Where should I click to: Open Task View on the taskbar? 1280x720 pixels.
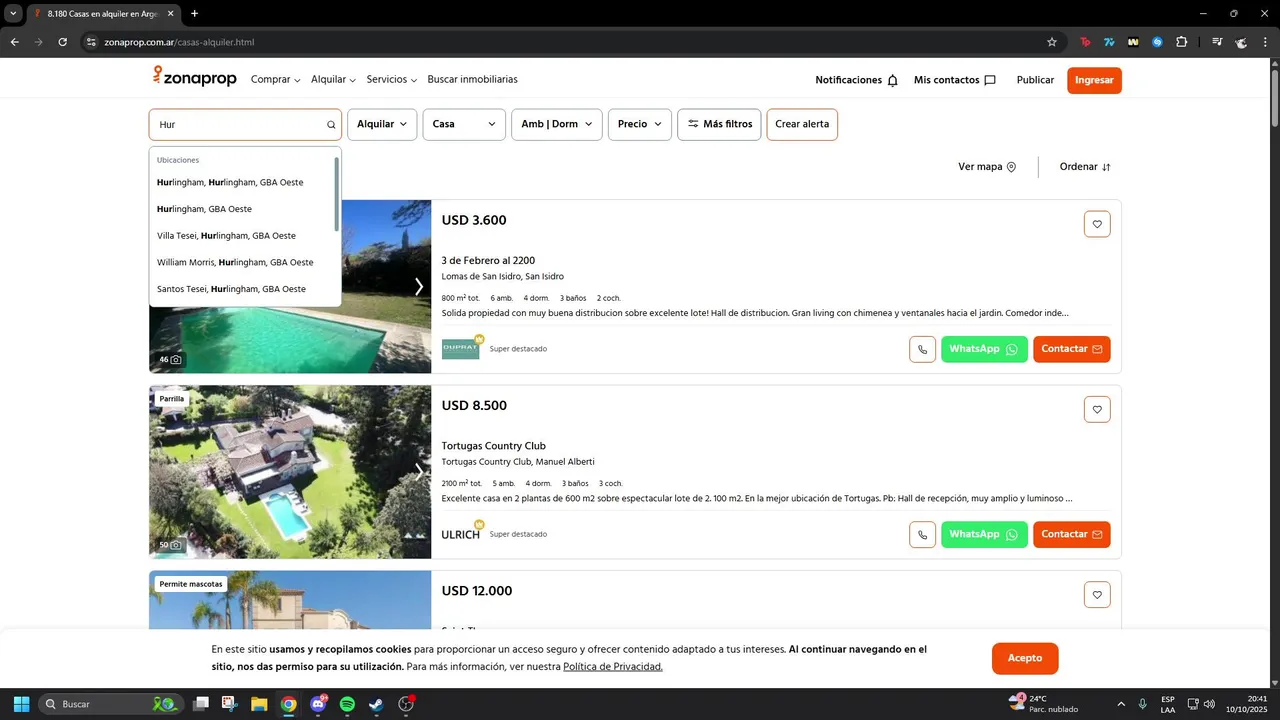(201, 704)
